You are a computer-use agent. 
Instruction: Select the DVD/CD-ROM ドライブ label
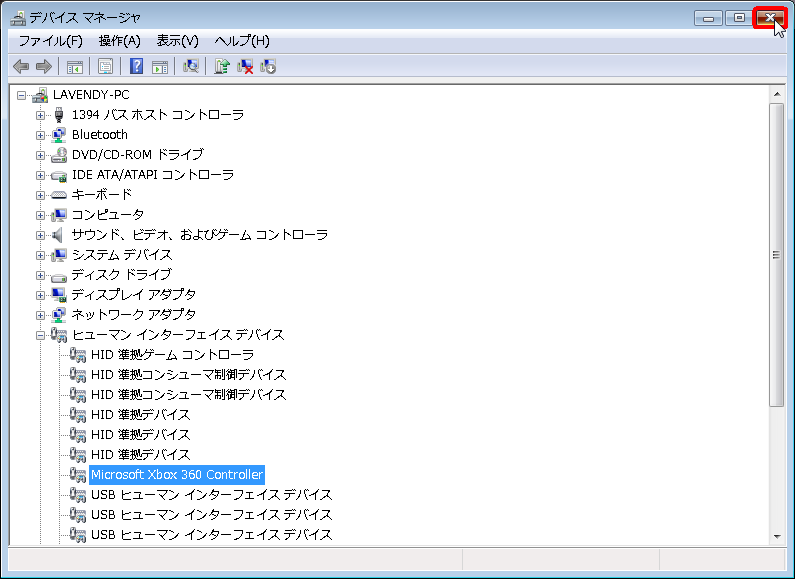point(138,155)
